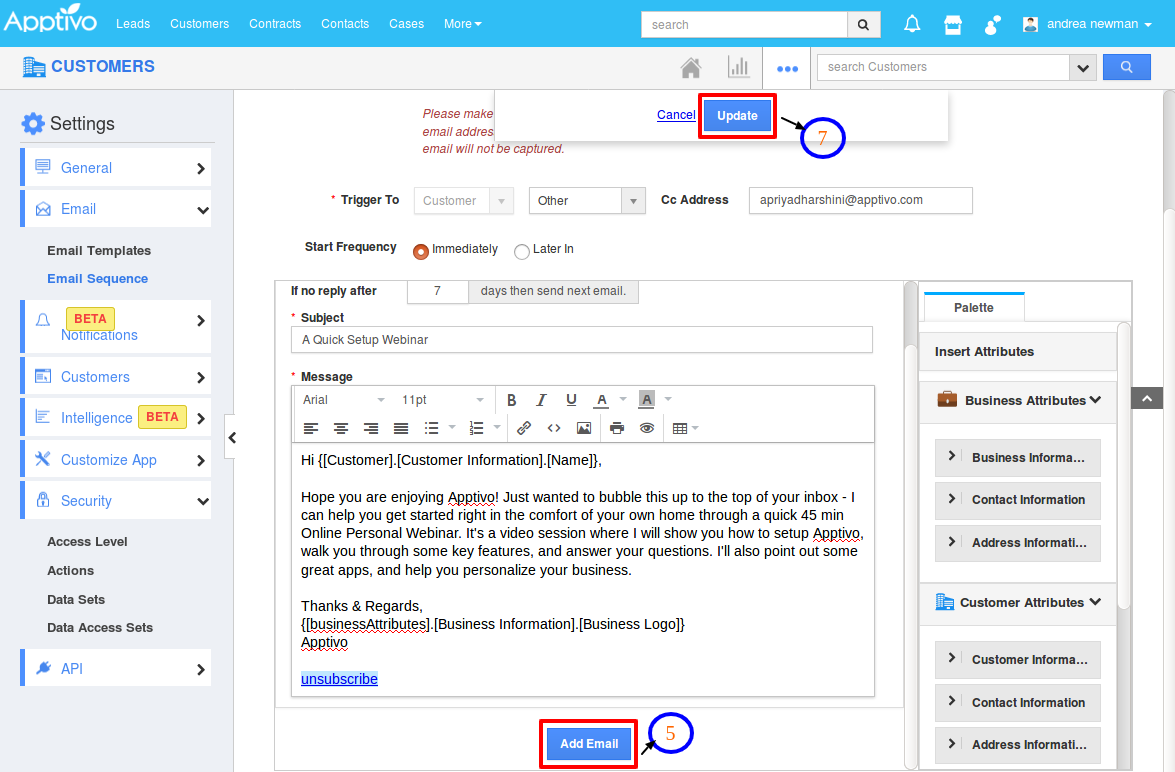Click the header search magnifier button
Viewport: 1175px width, 772px height.
pos(863,25)
